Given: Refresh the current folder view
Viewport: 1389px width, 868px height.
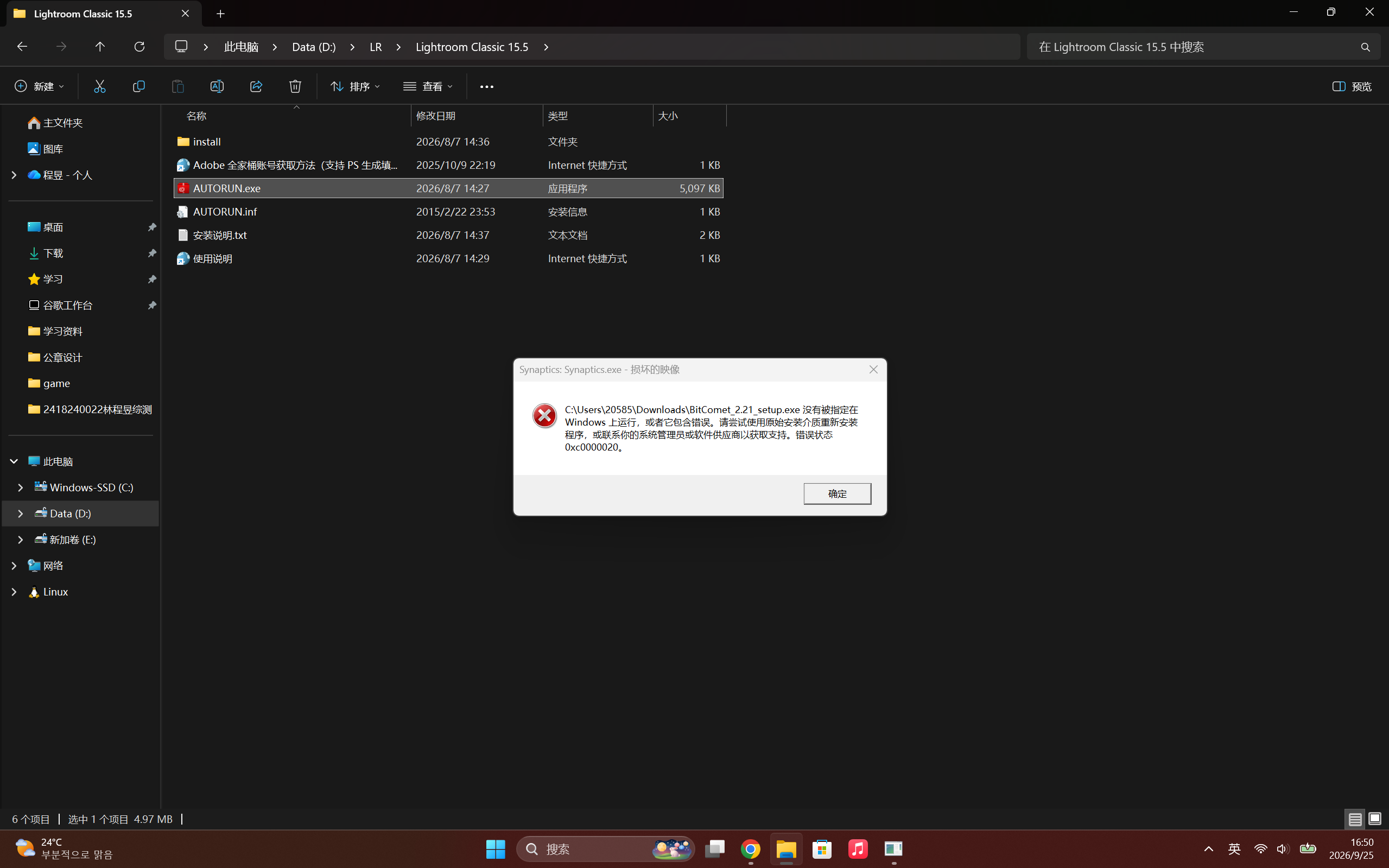Looking at the screenshot, I should (x=139, y=47).
